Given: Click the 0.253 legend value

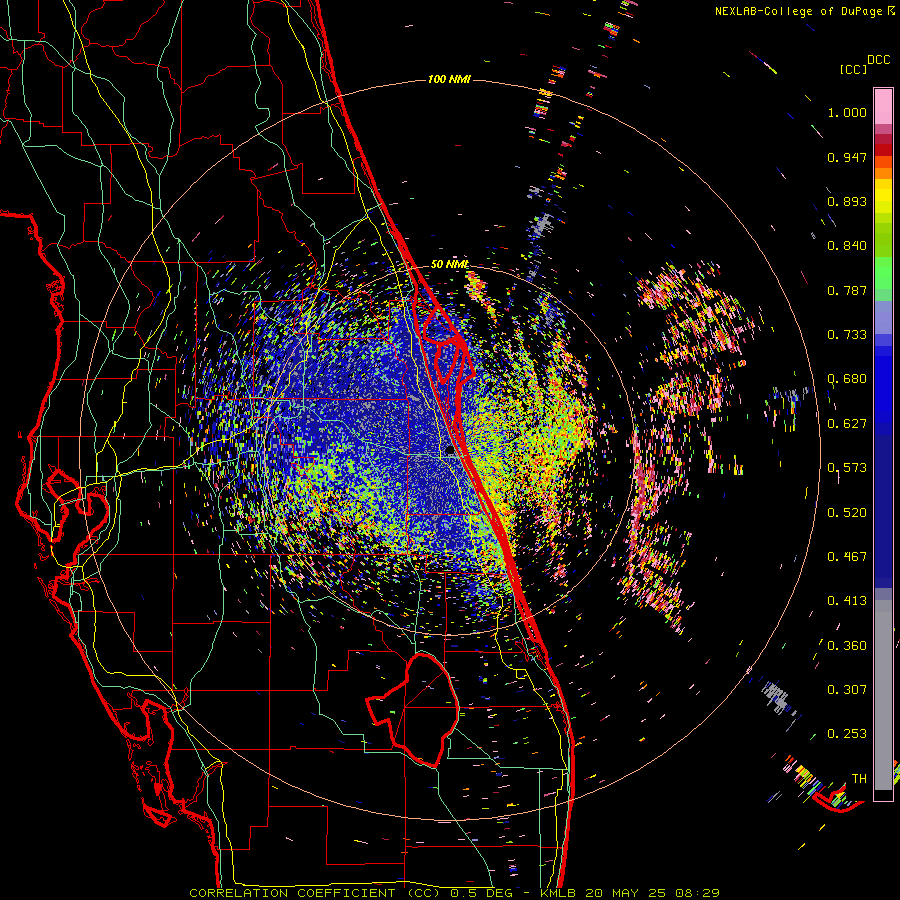Looking at the screenshot, I should coord(847,734).
